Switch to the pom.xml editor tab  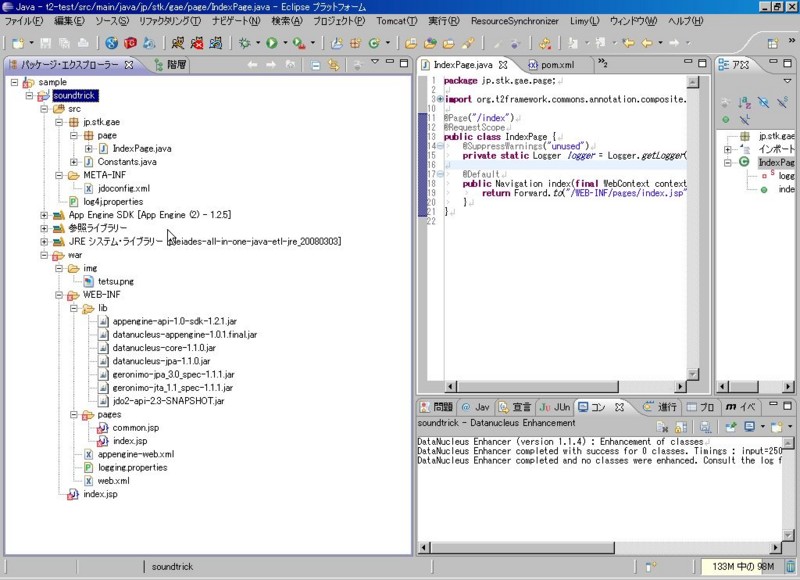pos(551,65)
